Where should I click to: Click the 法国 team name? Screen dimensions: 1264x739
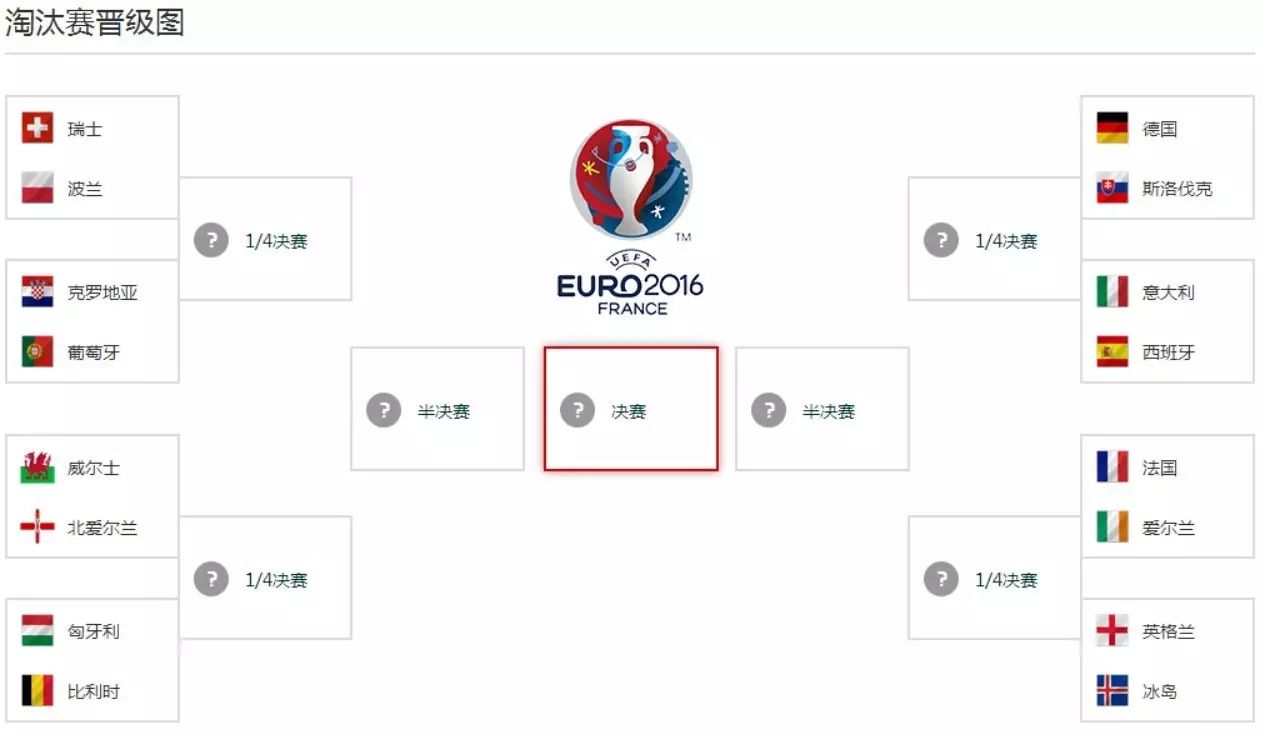pos(1160,468)
